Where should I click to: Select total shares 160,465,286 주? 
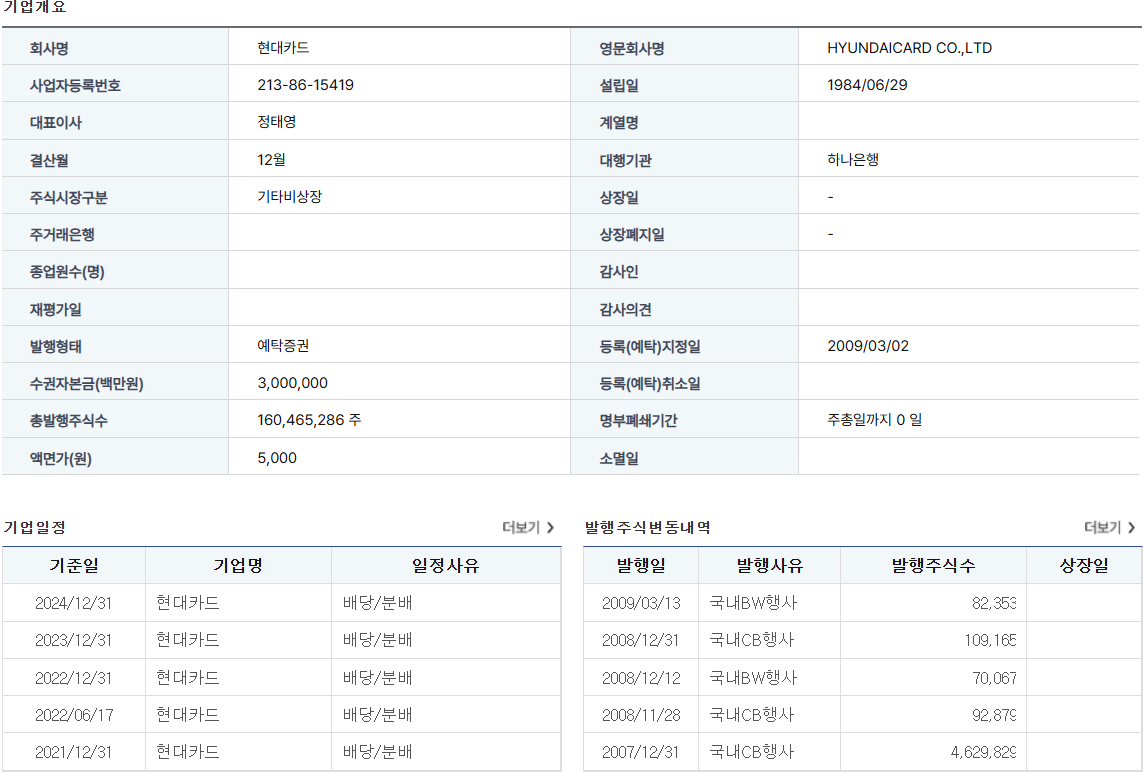[309, 420]
